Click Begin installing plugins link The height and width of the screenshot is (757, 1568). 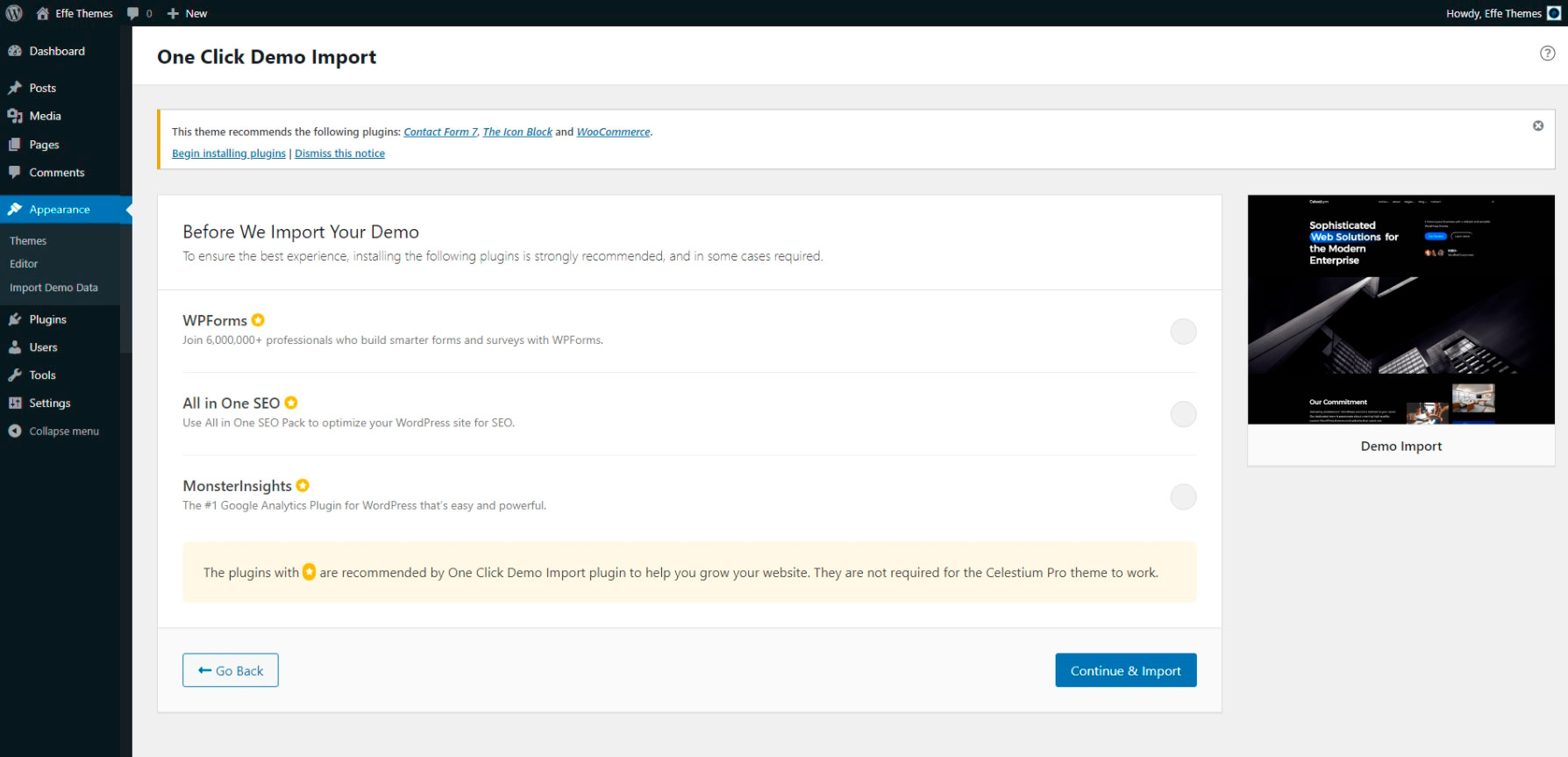pos(229,154)
